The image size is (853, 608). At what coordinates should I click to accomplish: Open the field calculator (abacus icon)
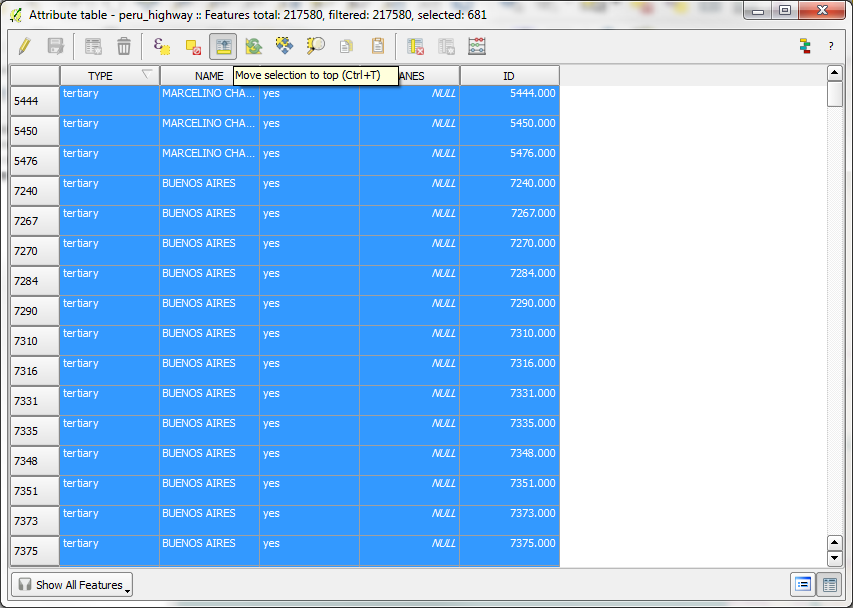[477, 46]
